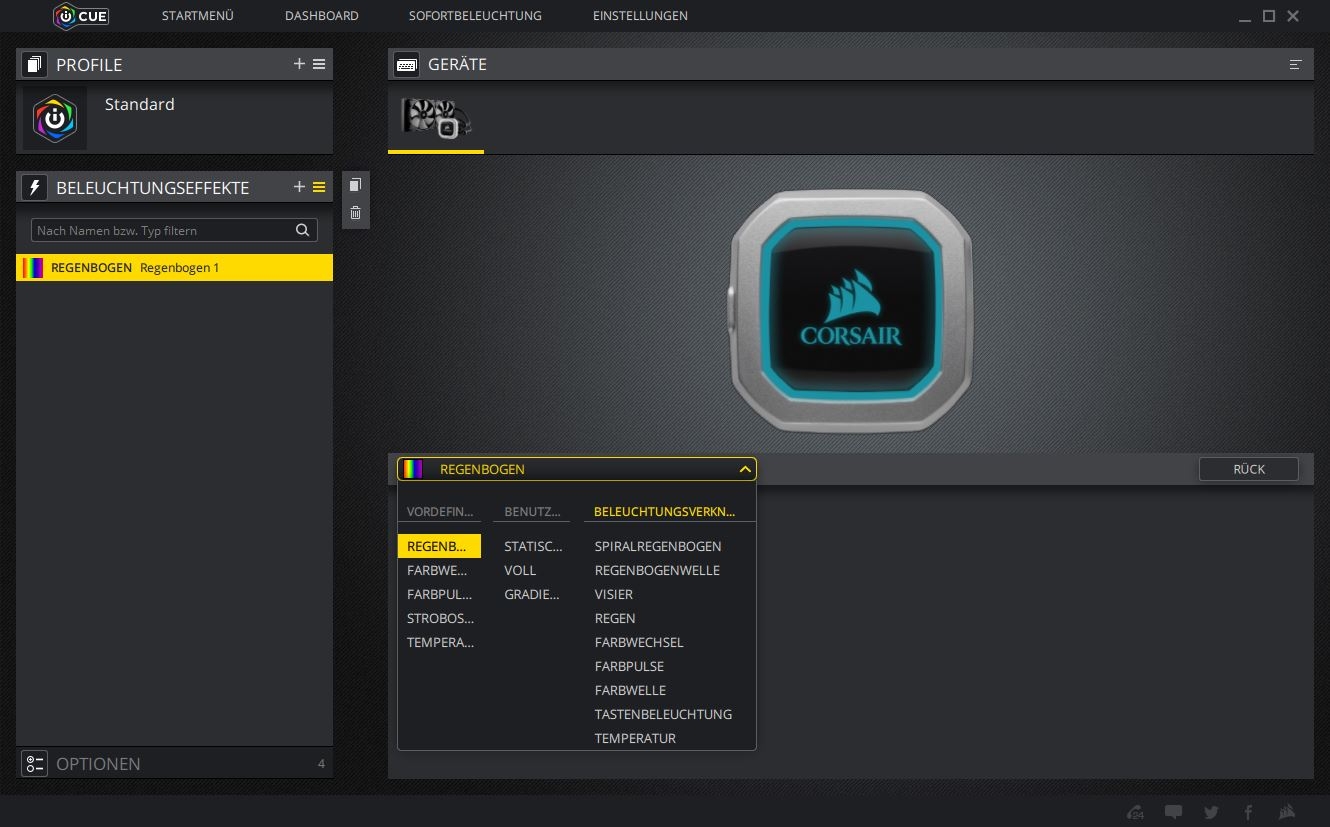Click the search magnifier icon
Viewport: 1330px width, 827px height.
303,230
